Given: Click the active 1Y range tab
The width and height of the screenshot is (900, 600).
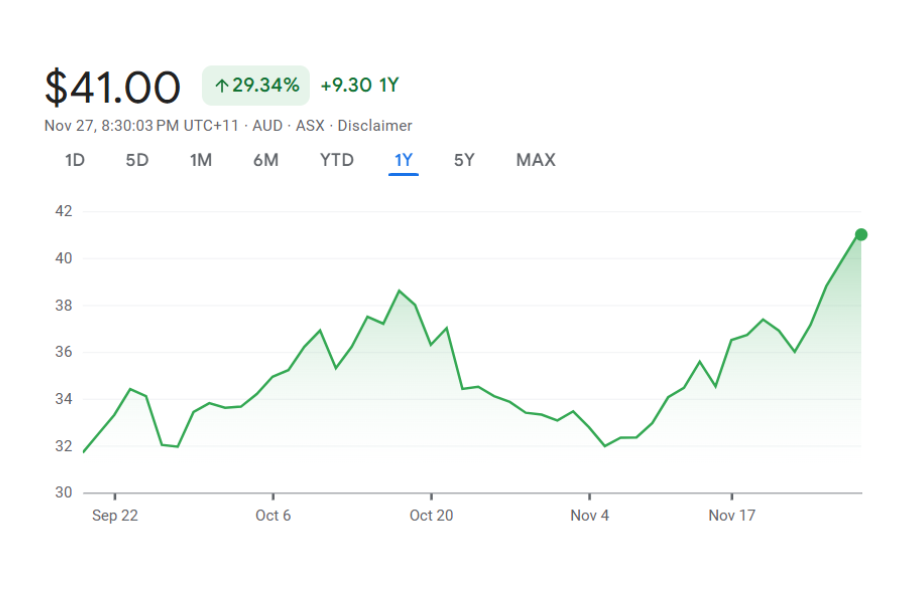Looking at the screenshot, I should (403, 160).
